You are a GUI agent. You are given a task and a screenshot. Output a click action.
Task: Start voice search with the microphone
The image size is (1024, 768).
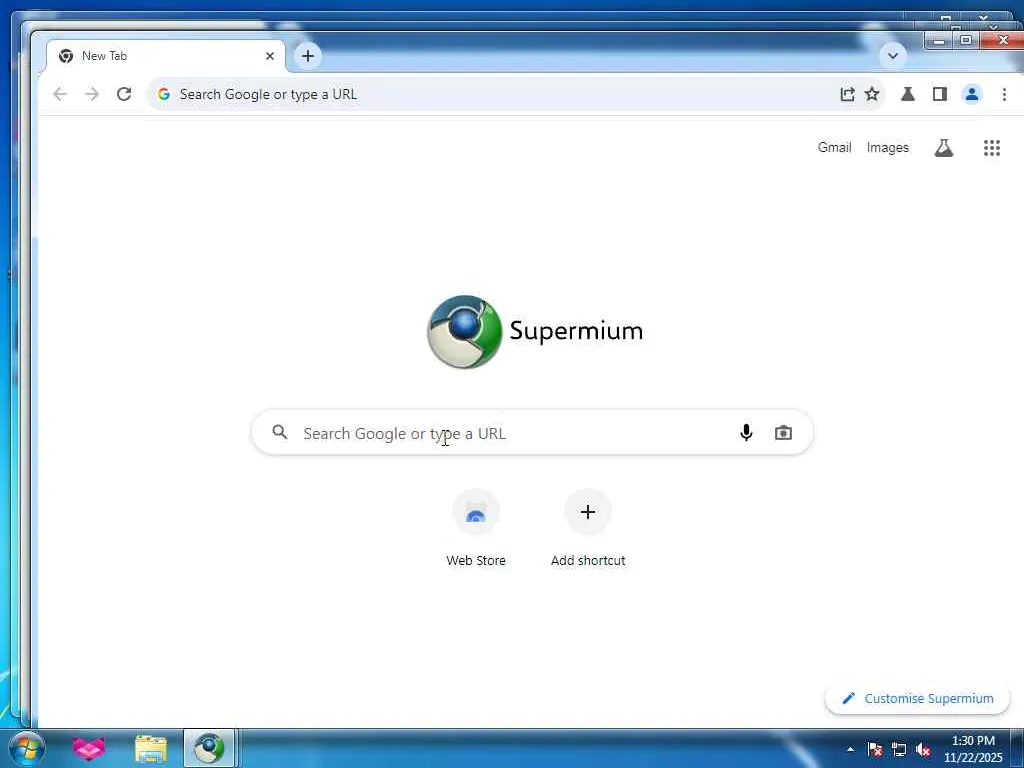[746, 432]
